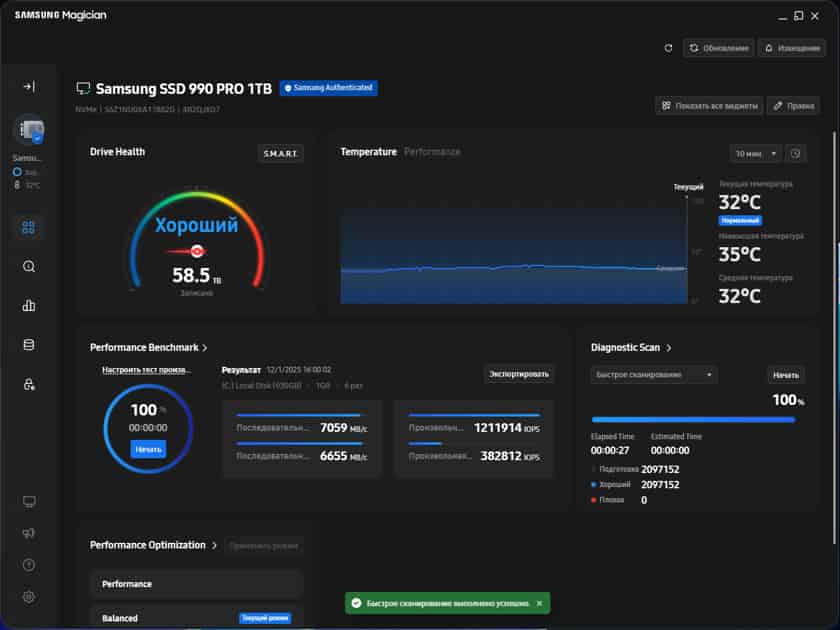Click the blue start button in benchmark circle
The width and height of the screenshot is (840, 630).
click(148, 449)
